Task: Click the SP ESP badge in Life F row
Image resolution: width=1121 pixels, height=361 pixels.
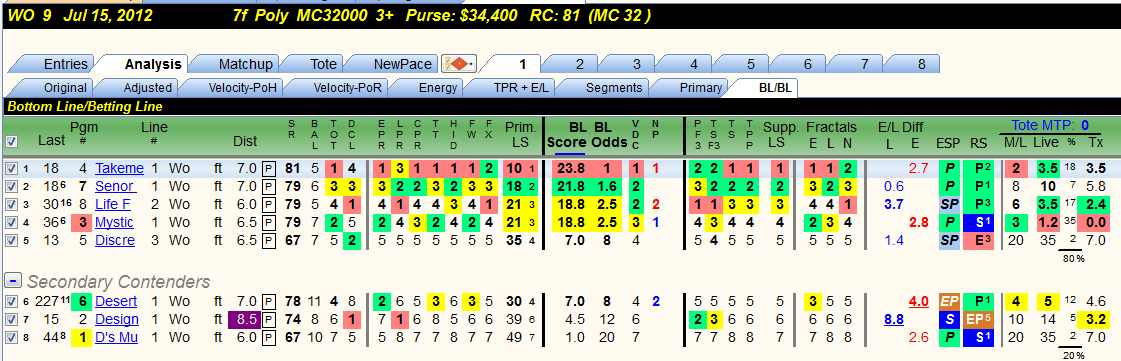Action: (x=948, y=204)
